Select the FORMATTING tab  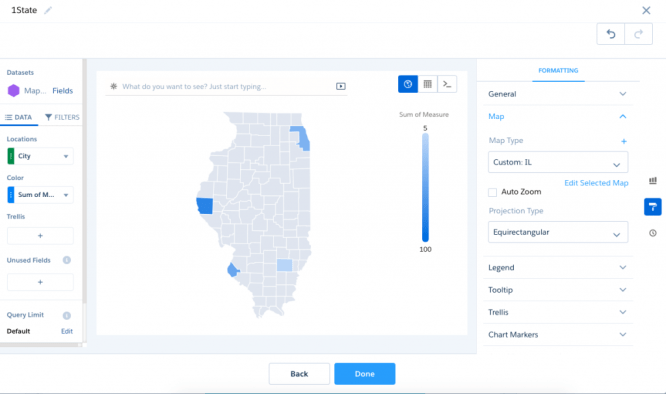(x=558, y=70)
